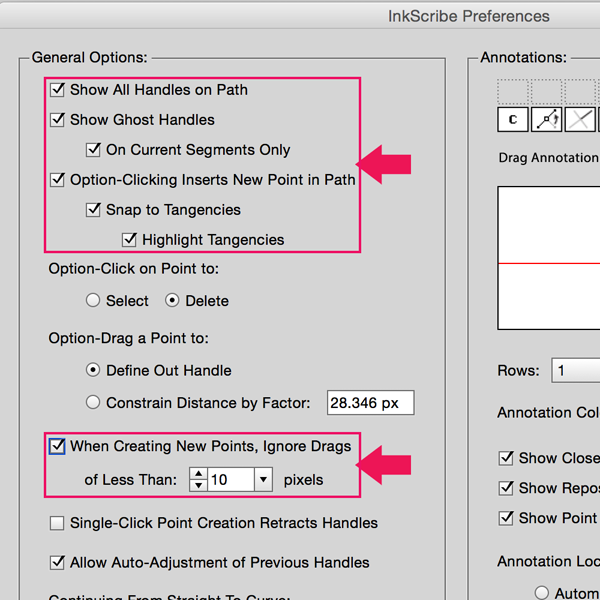Toggle the Show Repos annotation checkbox
The height and width of the screenshot is (600, 600).
tap(506, 488)
